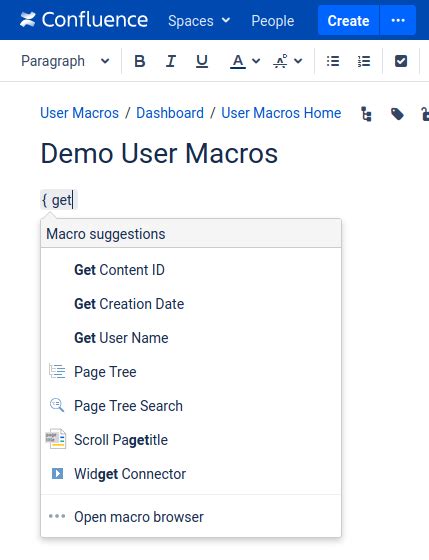Apply bold formatting with the B icon

click(x=140, y=61)
